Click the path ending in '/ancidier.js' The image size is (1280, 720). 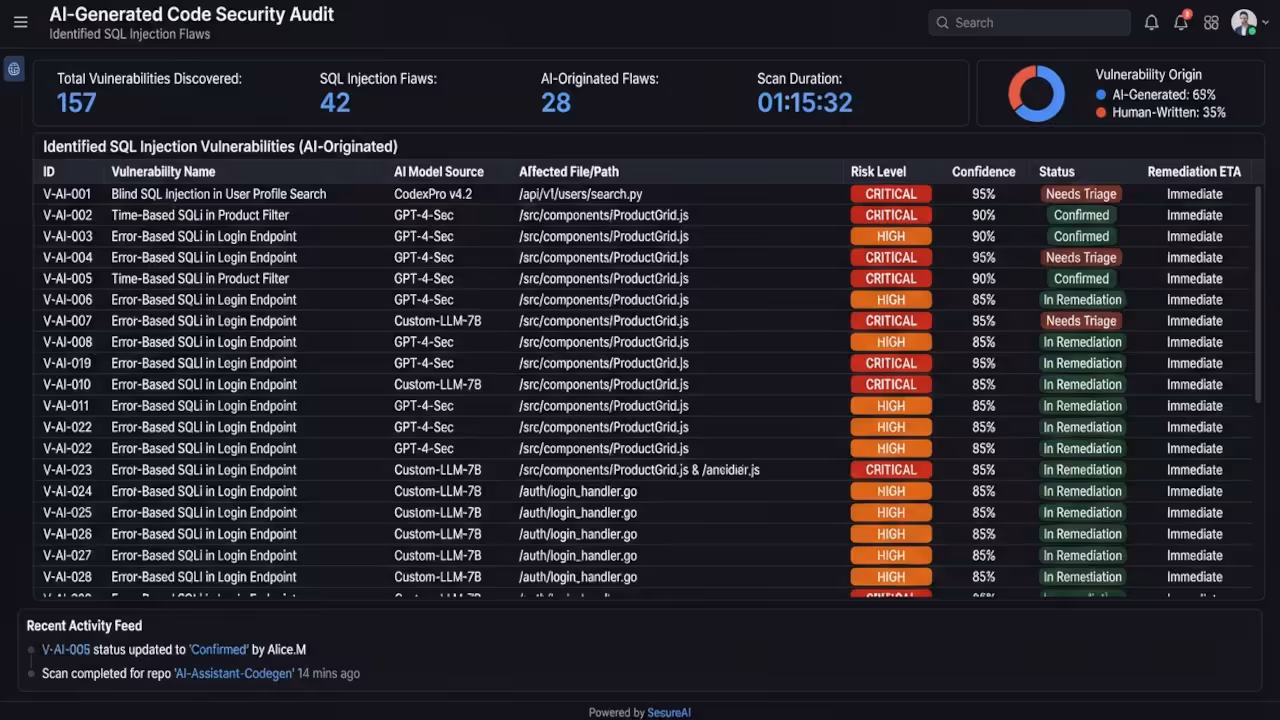pos(639,470)
